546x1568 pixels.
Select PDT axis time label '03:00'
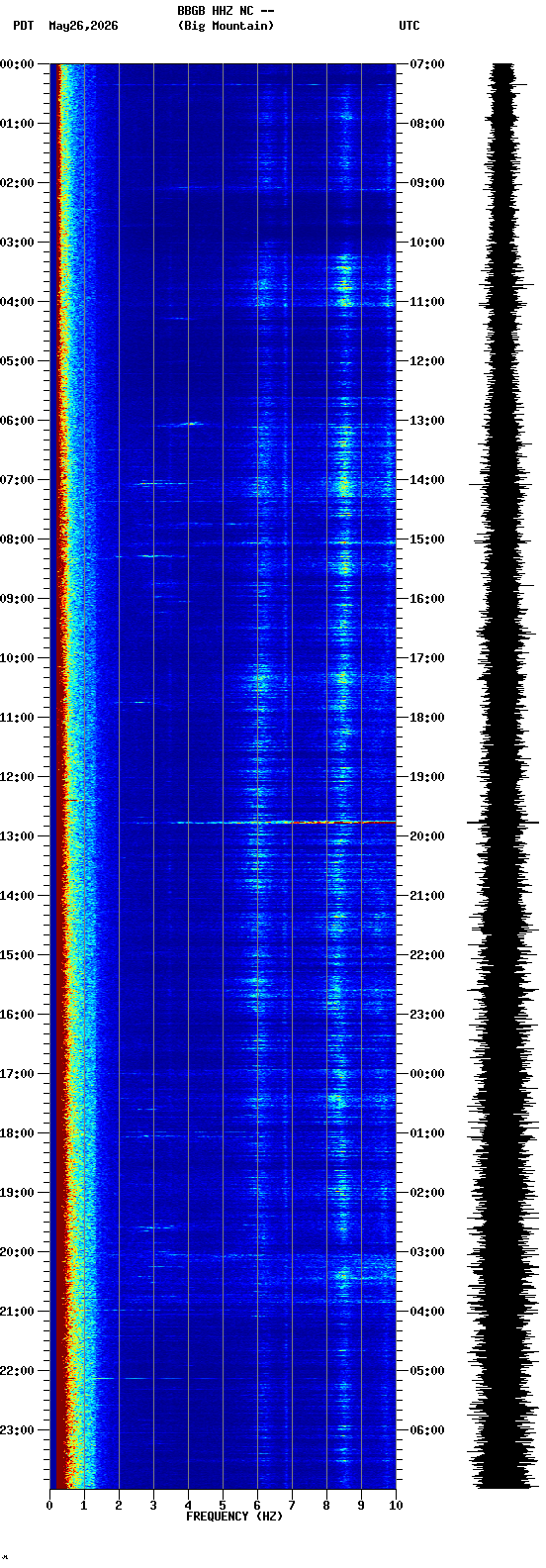point(18,243)
